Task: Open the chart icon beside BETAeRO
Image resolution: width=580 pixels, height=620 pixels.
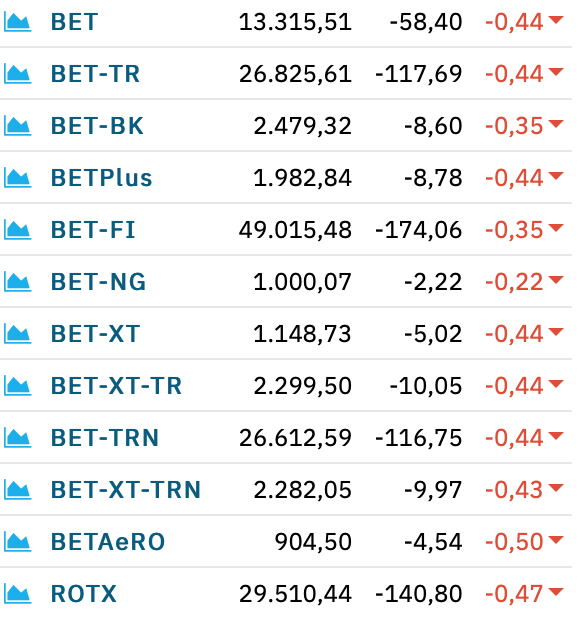Action: click(17, 542)
